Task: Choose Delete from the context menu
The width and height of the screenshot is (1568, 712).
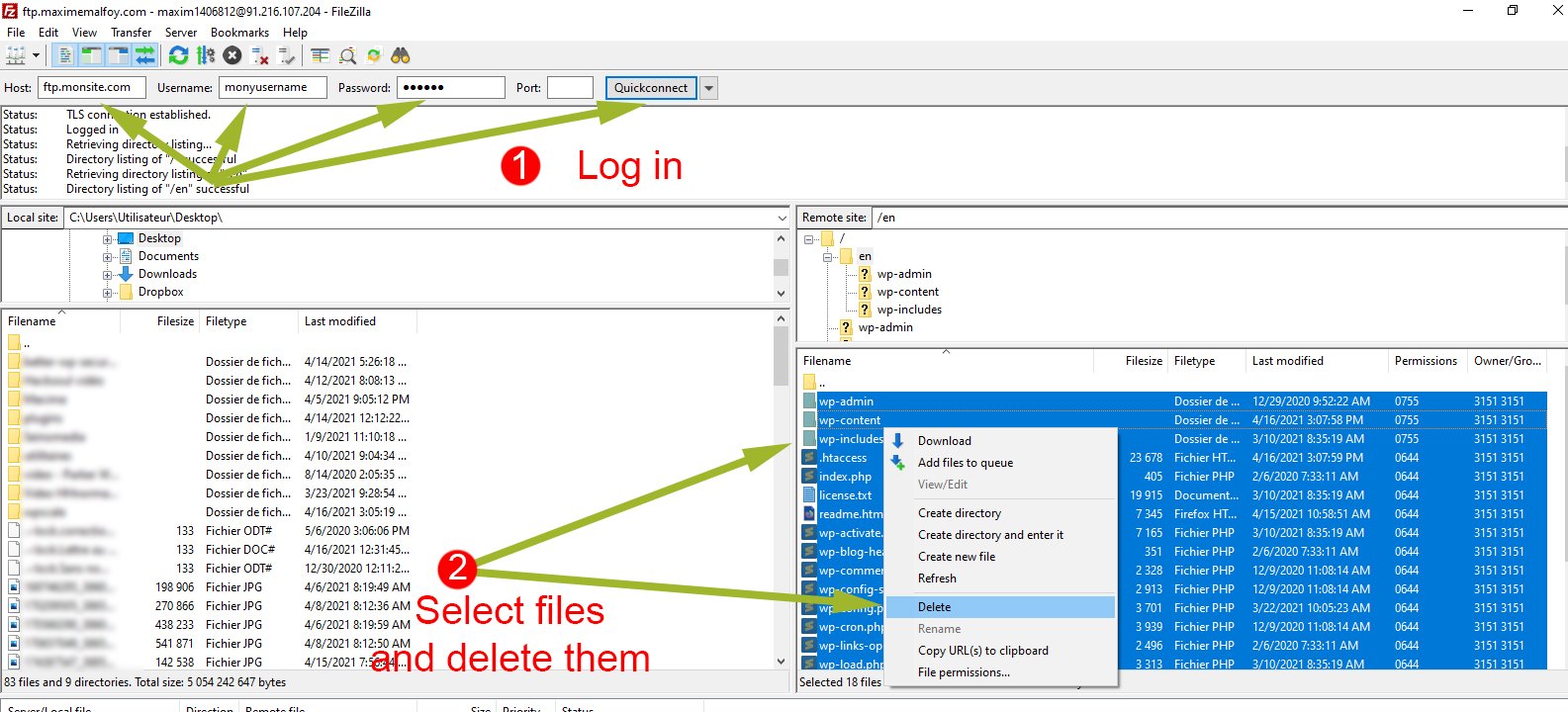Action: pos(934,607)
